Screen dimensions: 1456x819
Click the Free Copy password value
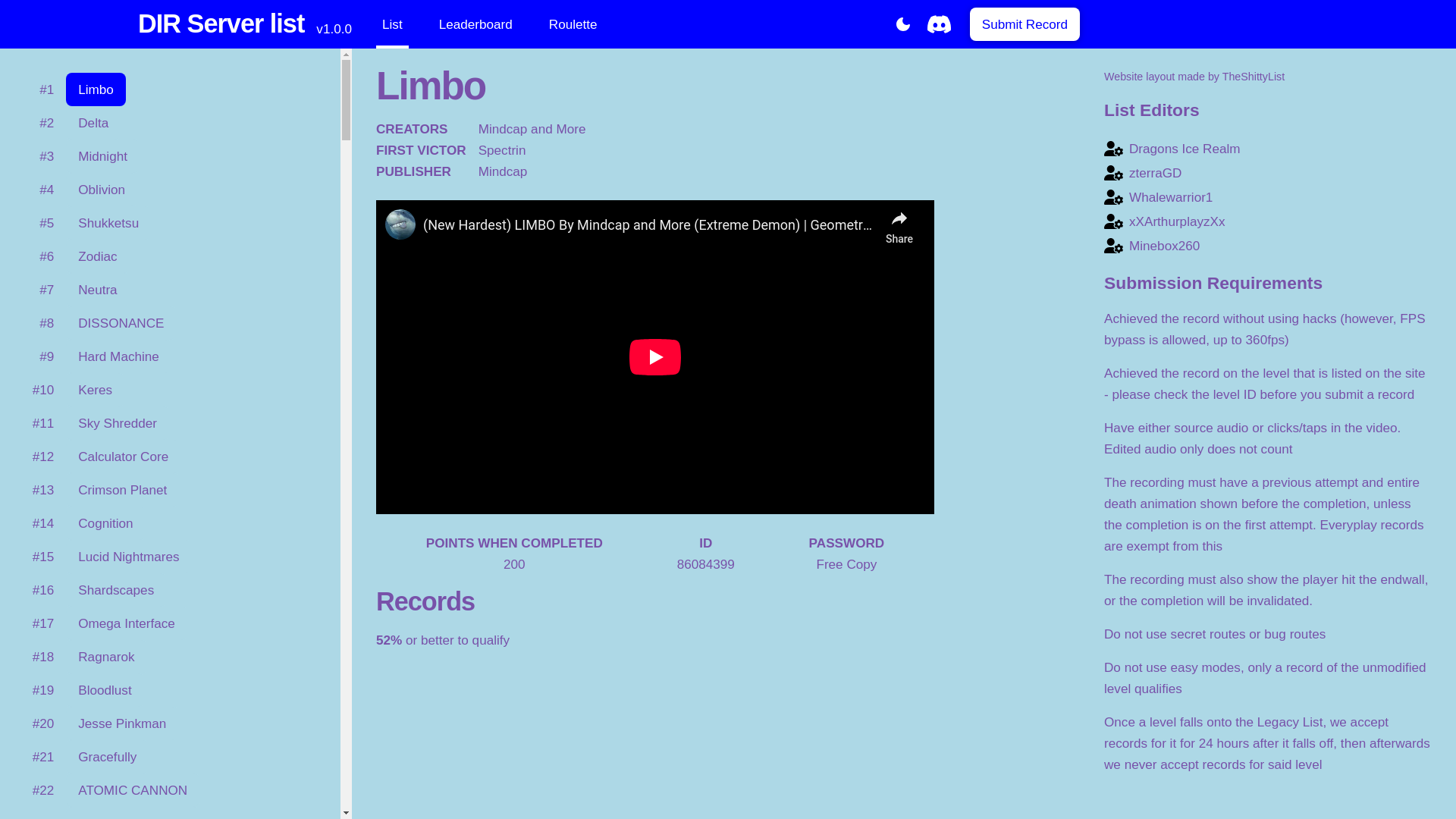(846, 565)
